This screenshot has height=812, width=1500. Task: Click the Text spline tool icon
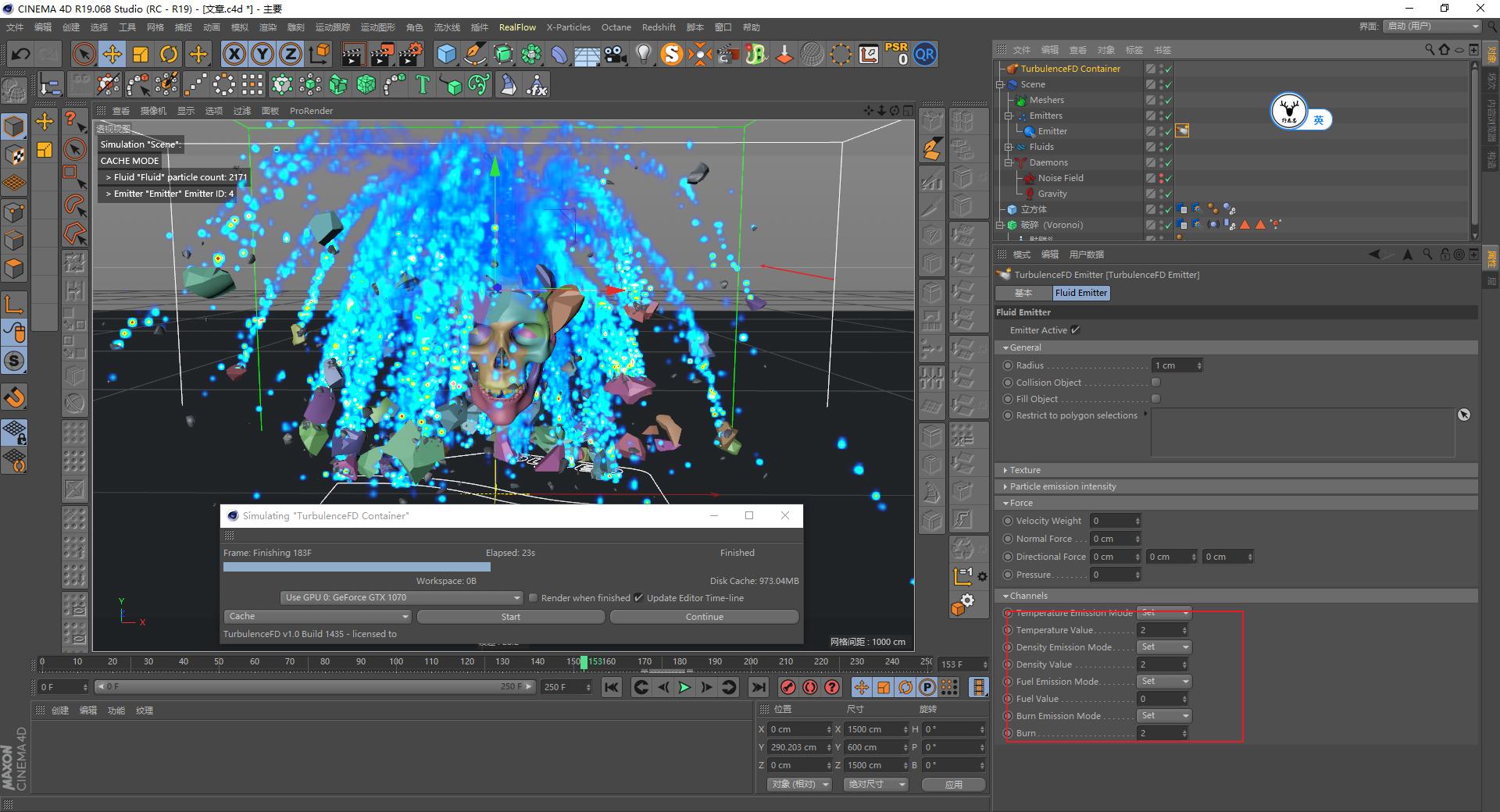(x=422, y=84)
